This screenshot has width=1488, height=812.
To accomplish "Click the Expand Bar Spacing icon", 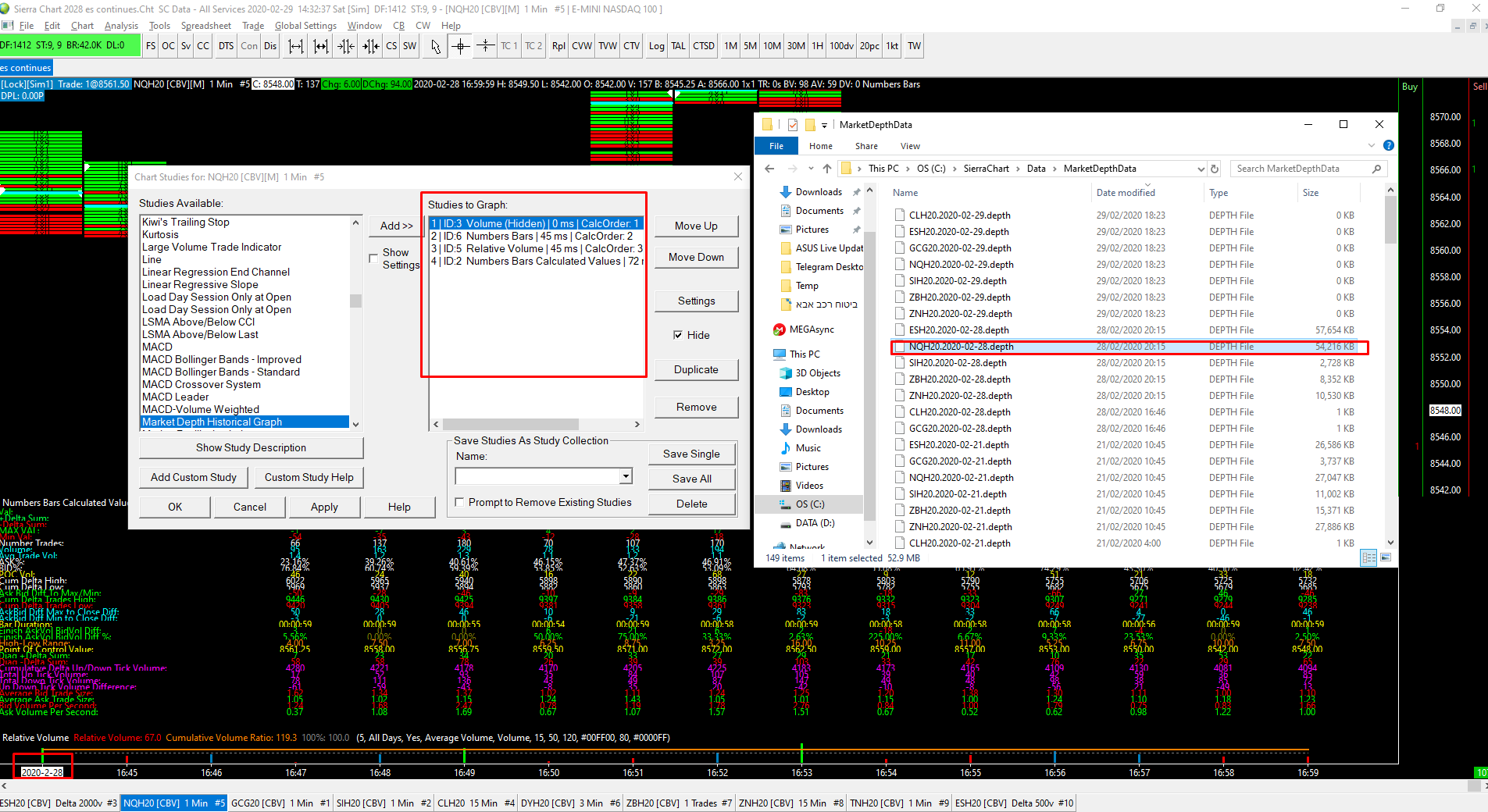I will (296, 46).
